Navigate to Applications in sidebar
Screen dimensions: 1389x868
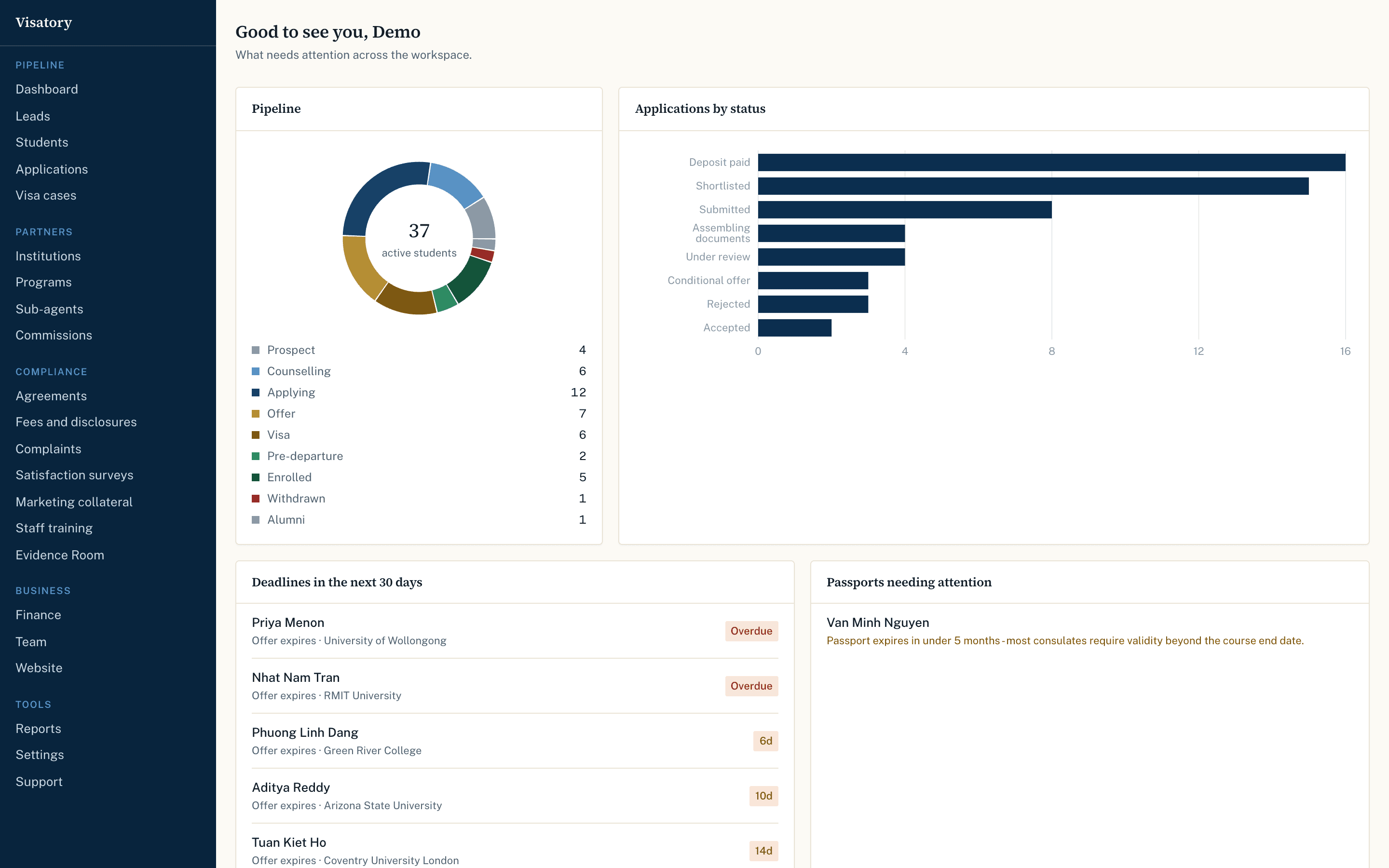point(52,169)
